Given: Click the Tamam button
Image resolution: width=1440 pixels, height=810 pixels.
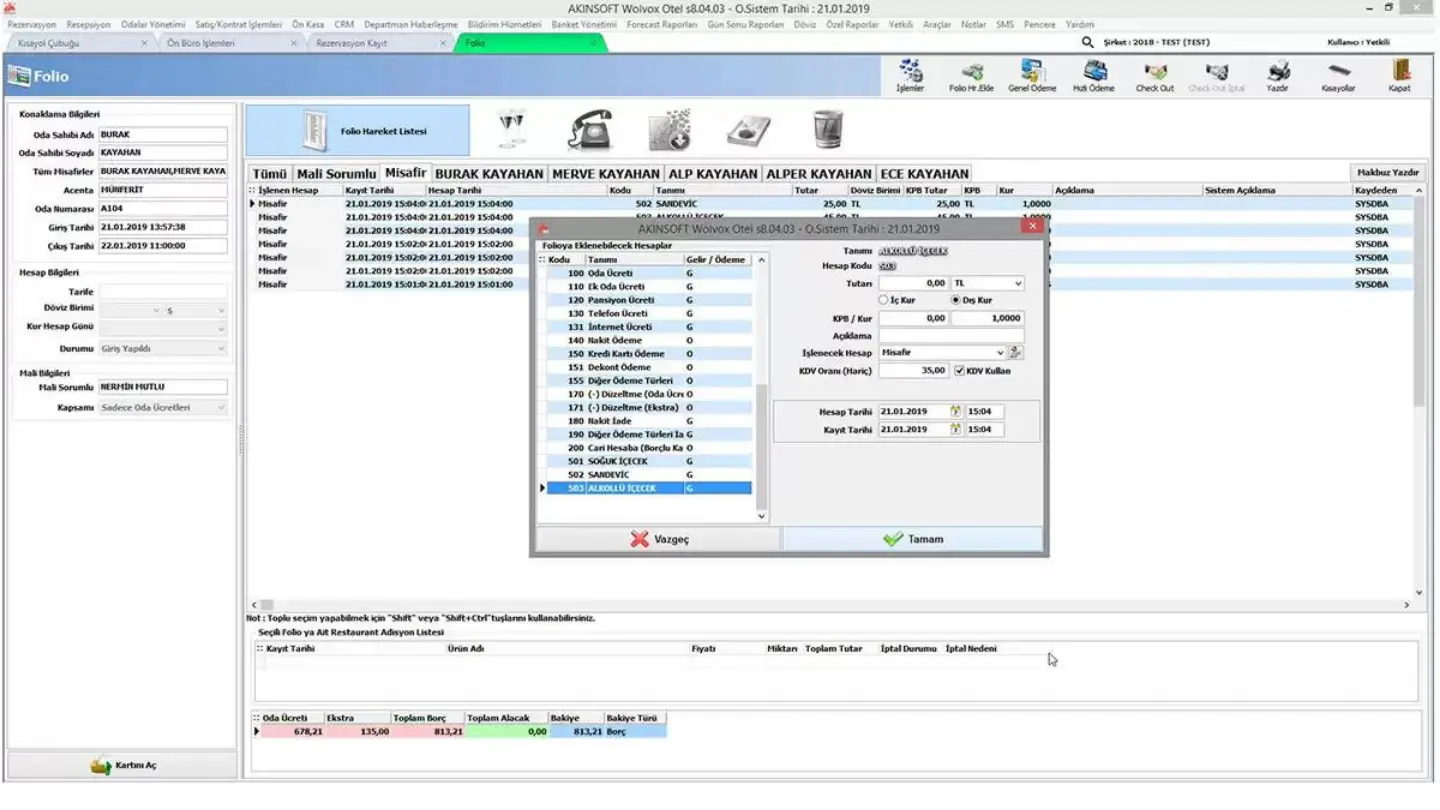Looking at the screenshot, I should pyautogui.click(x=912, y=539).
